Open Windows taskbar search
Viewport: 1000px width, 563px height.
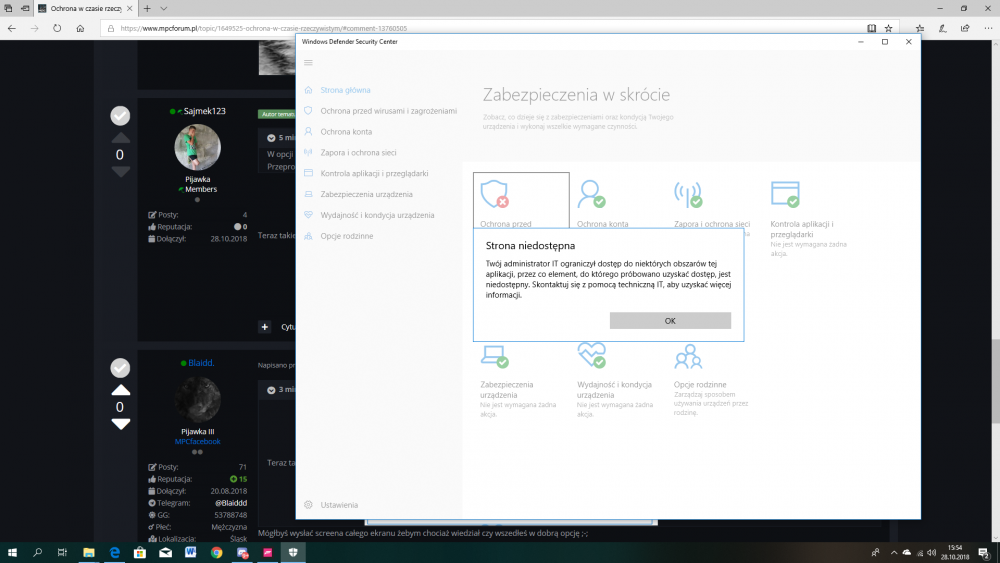tap(37, 553)
